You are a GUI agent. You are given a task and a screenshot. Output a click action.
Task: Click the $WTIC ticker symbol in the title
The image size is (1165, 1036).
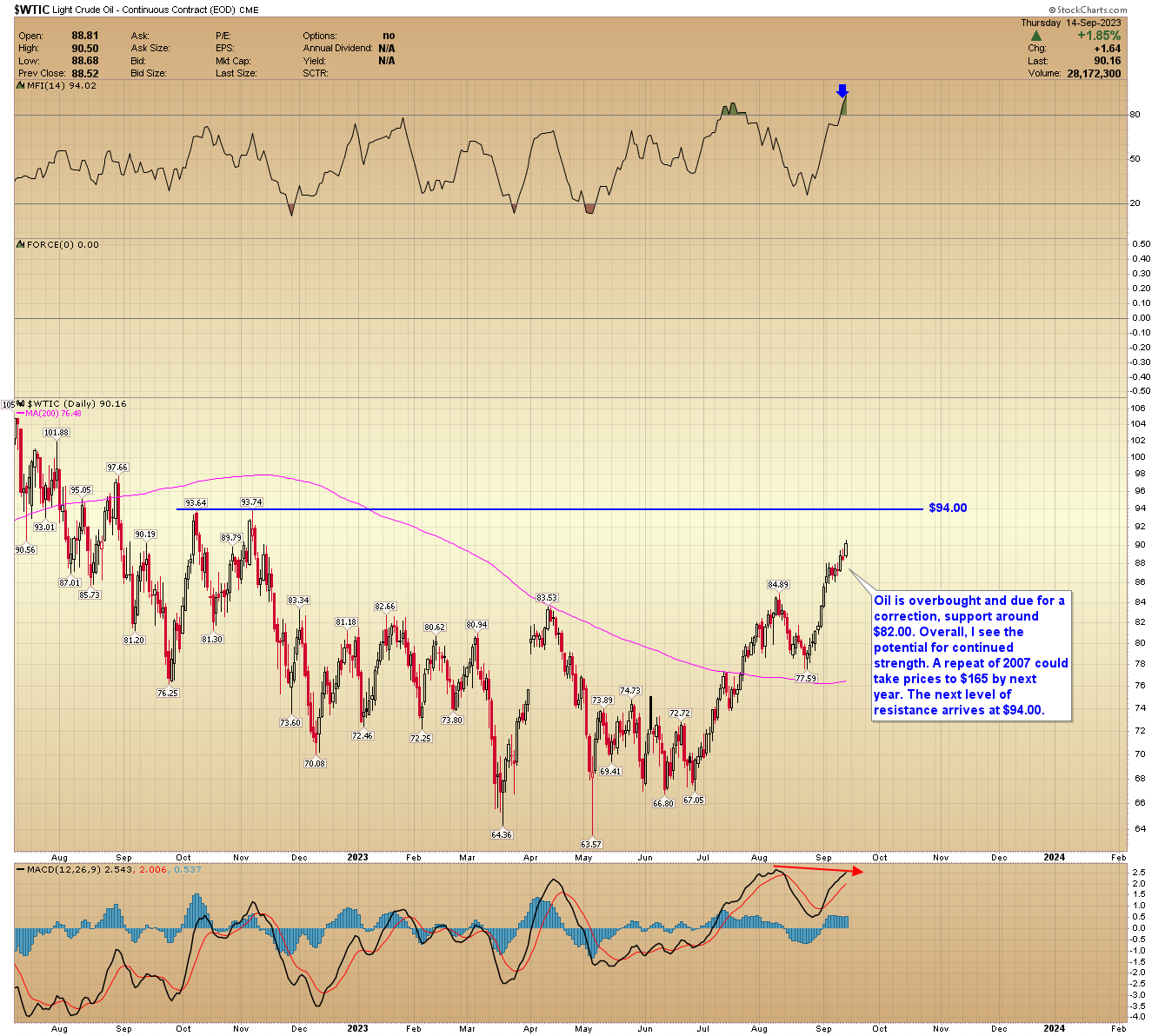[32, 10]
